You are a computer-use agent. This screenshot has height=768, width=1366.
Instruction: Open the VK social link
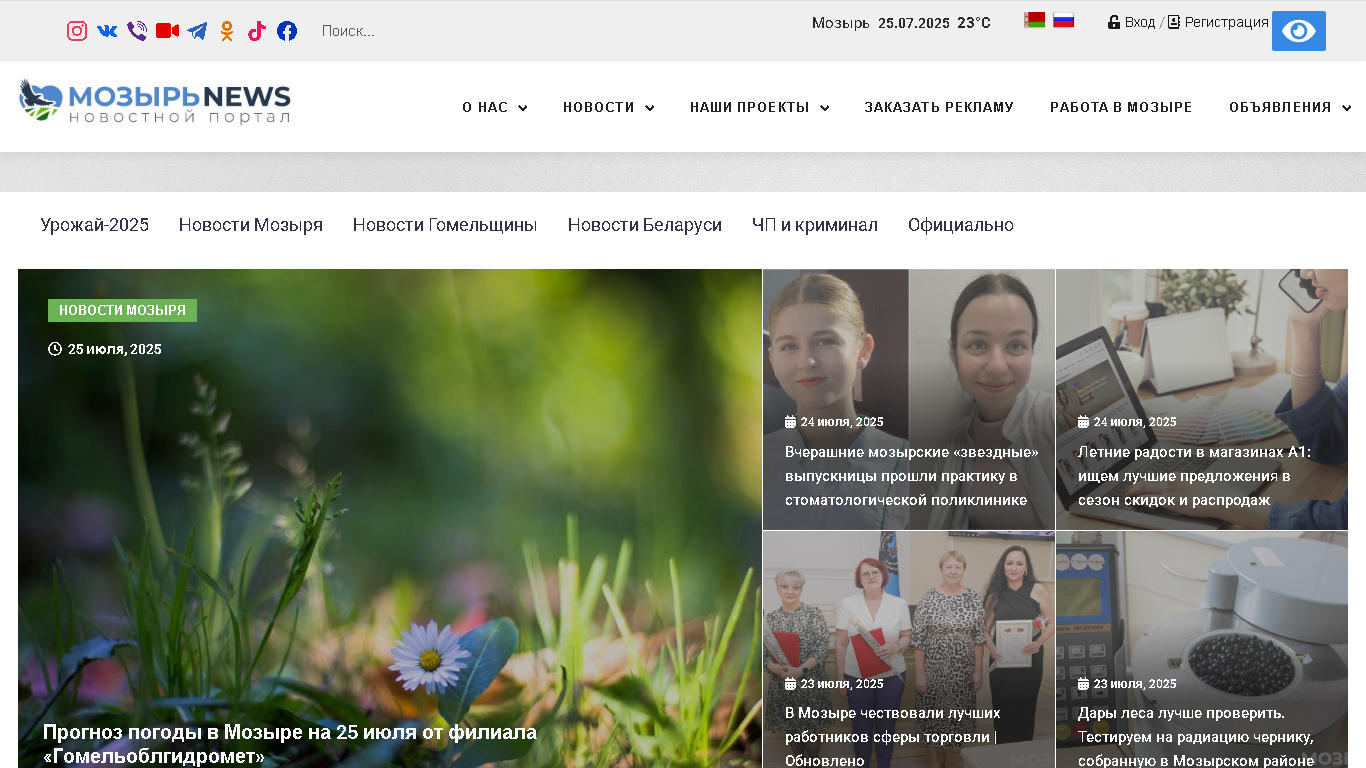pyautogui.click(x=107, y=31)
